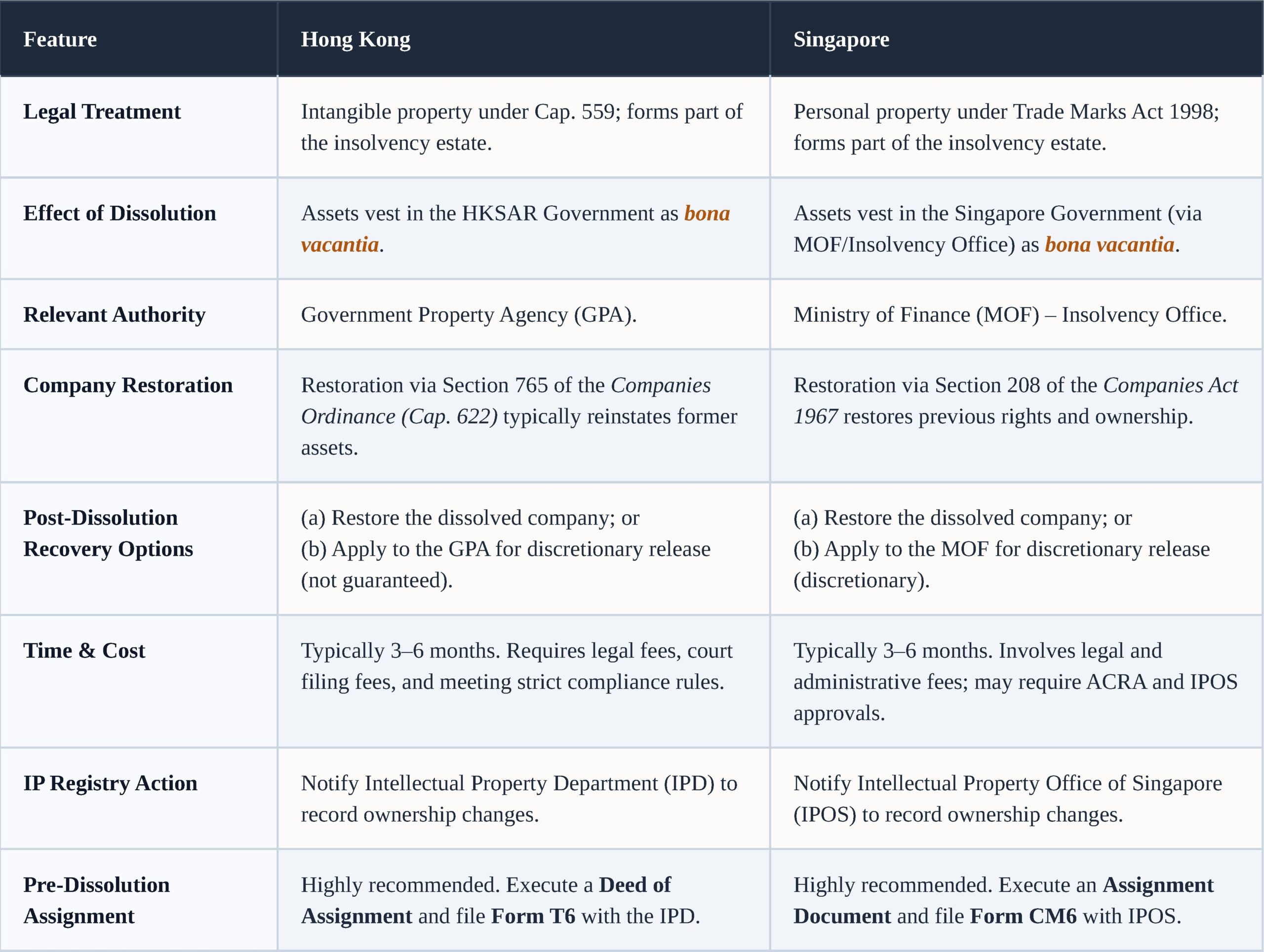Click the cell about notifying IPOS
Viewport: 1264px width, 952px height.
[1017, 799]
